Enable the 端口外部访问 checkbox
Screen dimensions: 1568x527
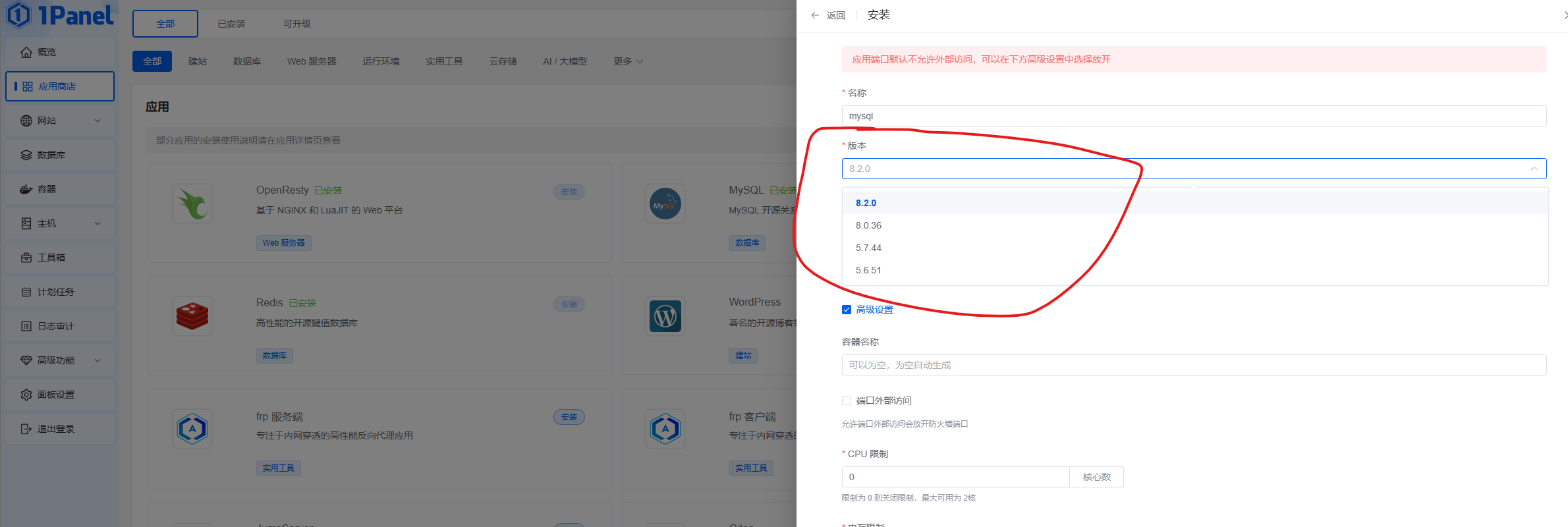(847, 401)
